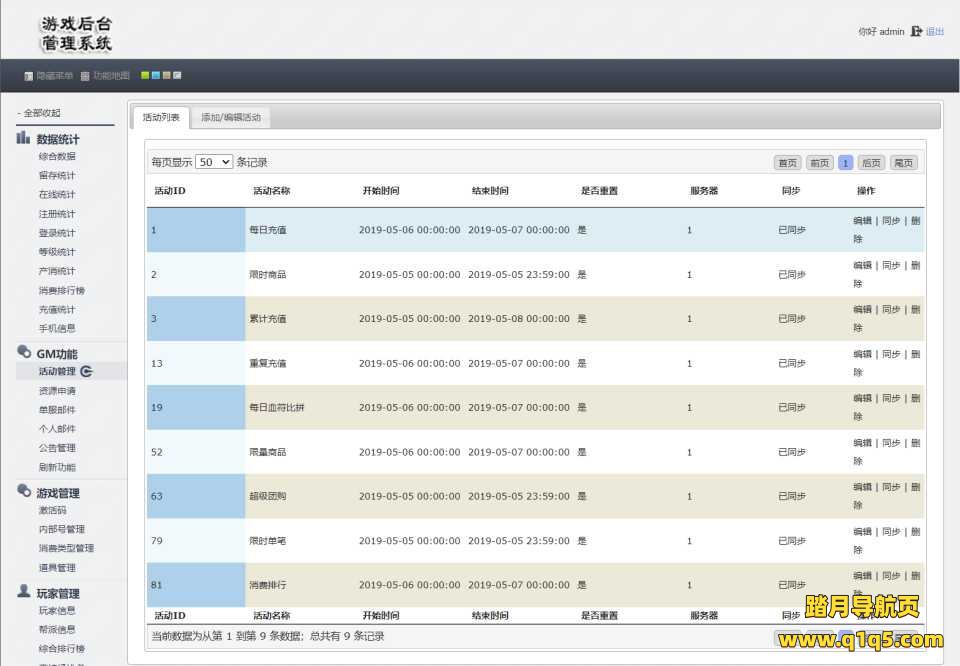Open the records-per-page dropdown showing 50
Viewport: 960px width, 666px height.
pos(214,162)
